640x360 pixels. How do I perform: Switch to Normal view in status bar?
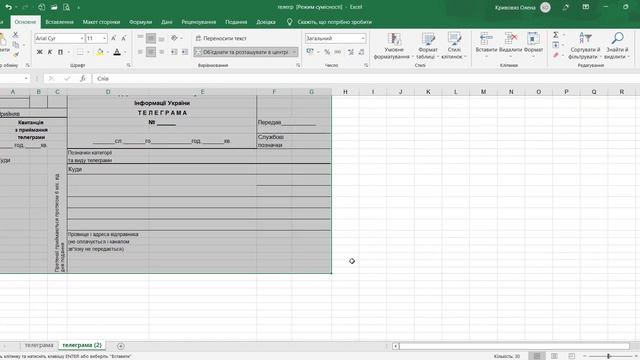coord(537,356)
